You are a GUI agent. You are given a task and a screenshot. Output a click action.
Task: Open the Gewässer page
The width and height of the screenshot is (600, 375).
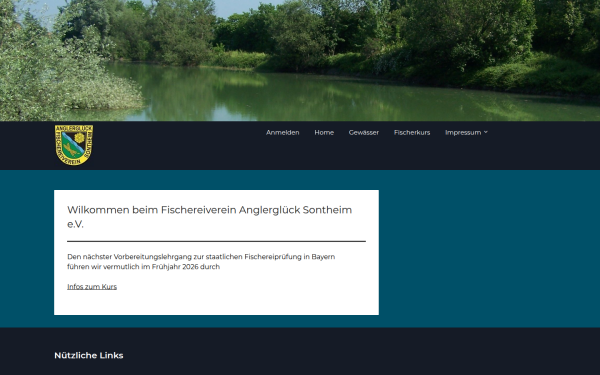(364, 132)
